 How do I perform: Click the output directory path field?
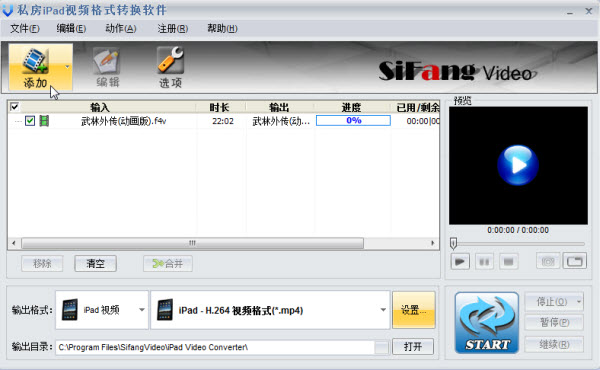coord(215,347)
